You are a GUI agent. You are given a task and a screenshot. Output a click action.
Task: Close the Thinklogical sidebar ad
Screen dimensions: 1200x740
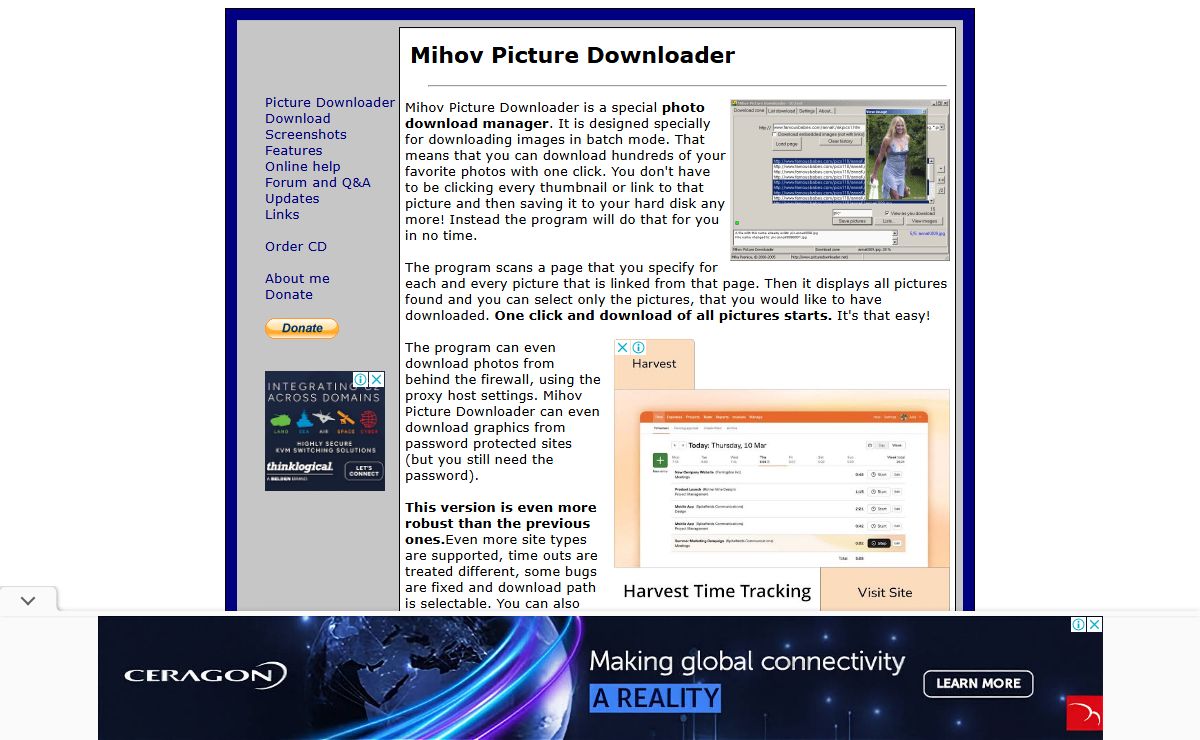[377, 379]
